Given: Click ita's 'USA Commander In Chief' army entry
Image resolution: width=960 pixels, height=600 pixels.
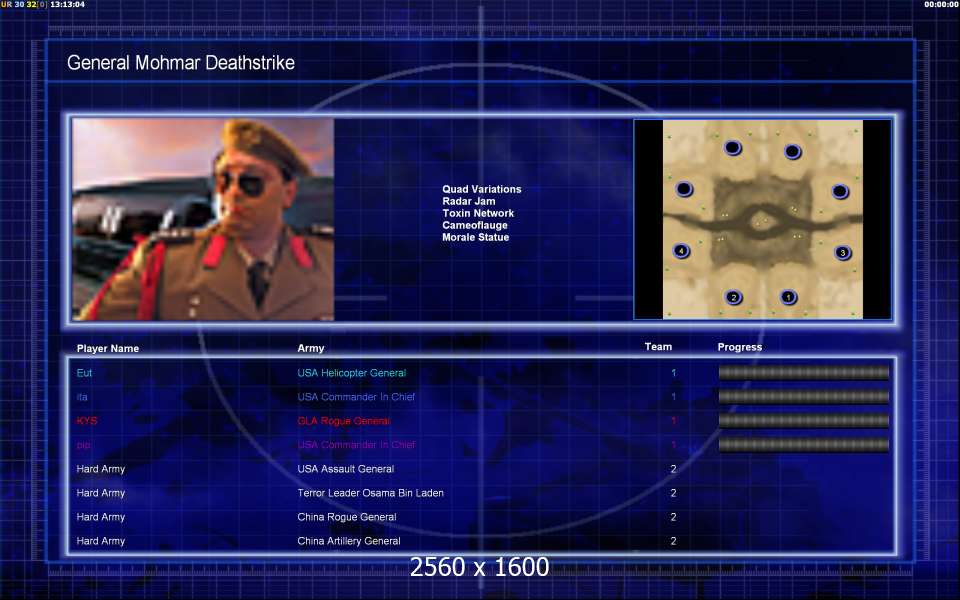Looking at the screenshot, I should [356, 397].
